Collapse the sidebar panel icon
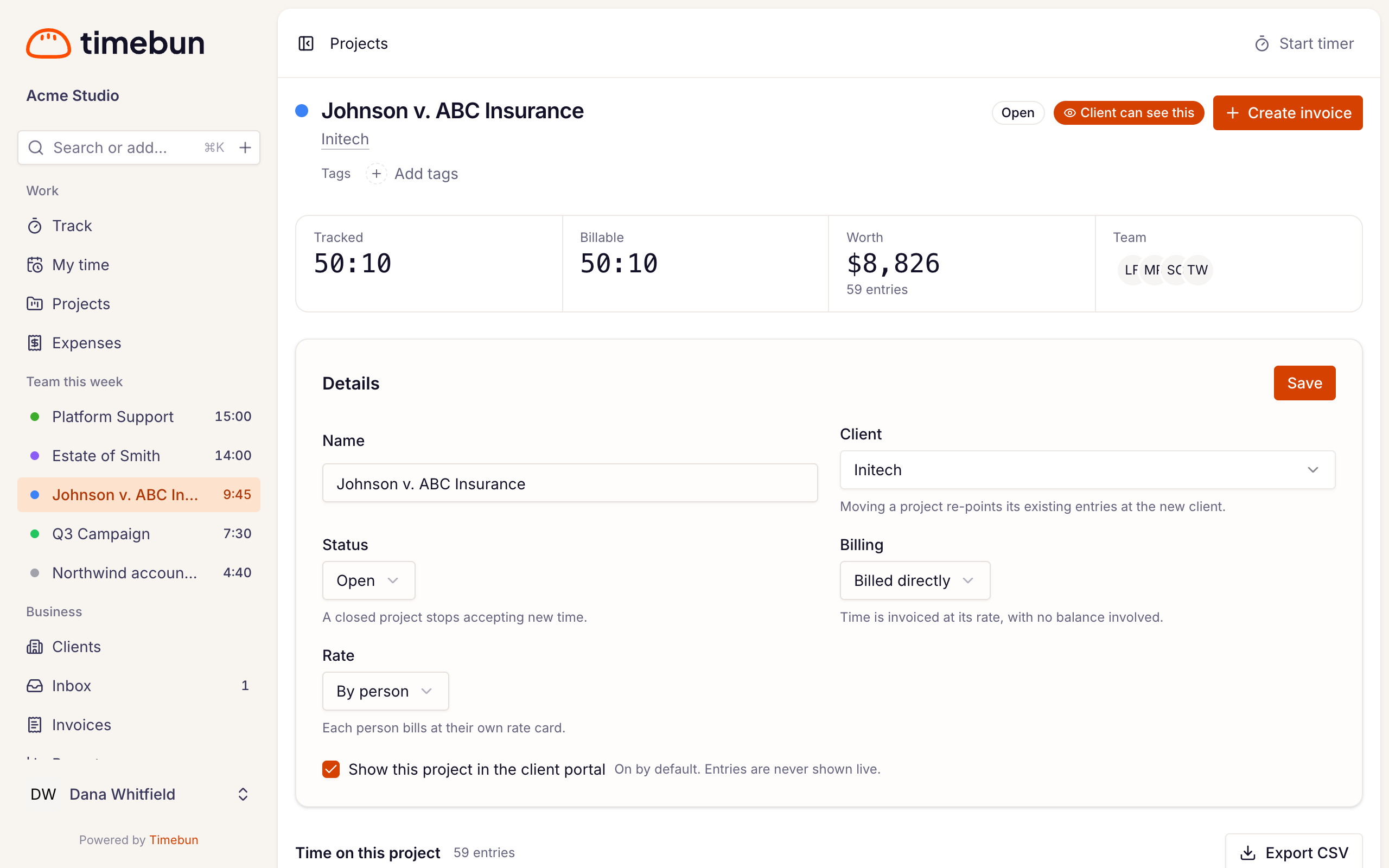Image resolution: width=1389 pixels, height=868 pixels. [x=306, y=43]
